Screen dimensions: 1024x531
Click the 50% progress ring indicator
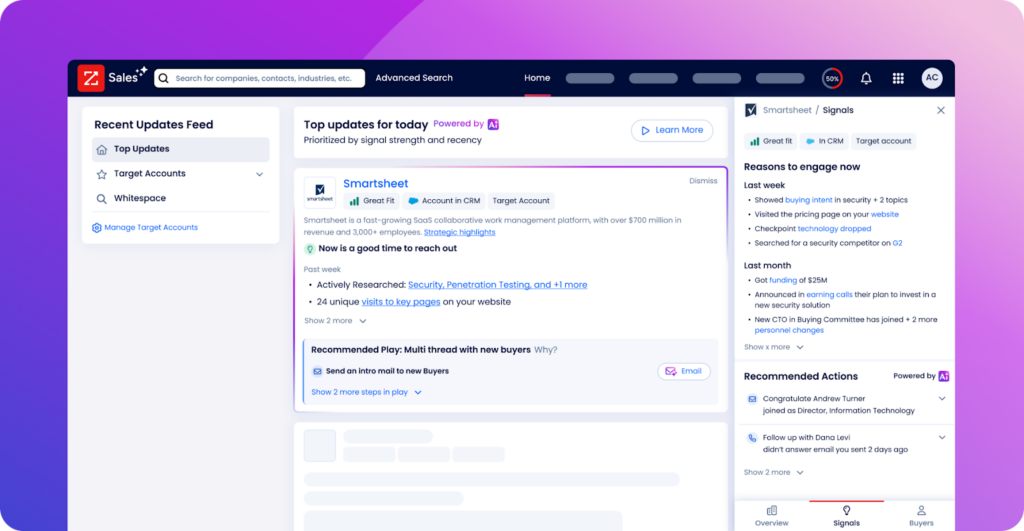[x=832, y=78]
